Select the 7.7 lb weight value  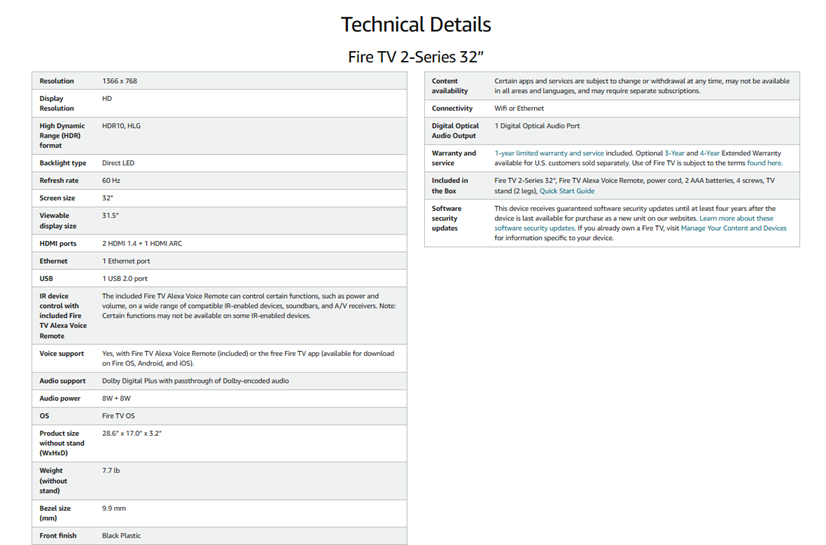[110, 470]
